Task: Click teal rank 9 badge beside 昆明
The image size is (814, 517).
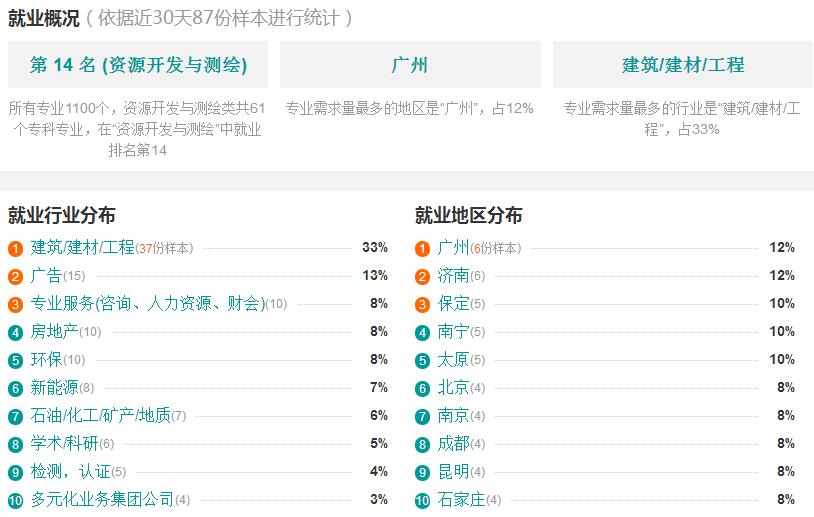Action: [x=423, y=473]
